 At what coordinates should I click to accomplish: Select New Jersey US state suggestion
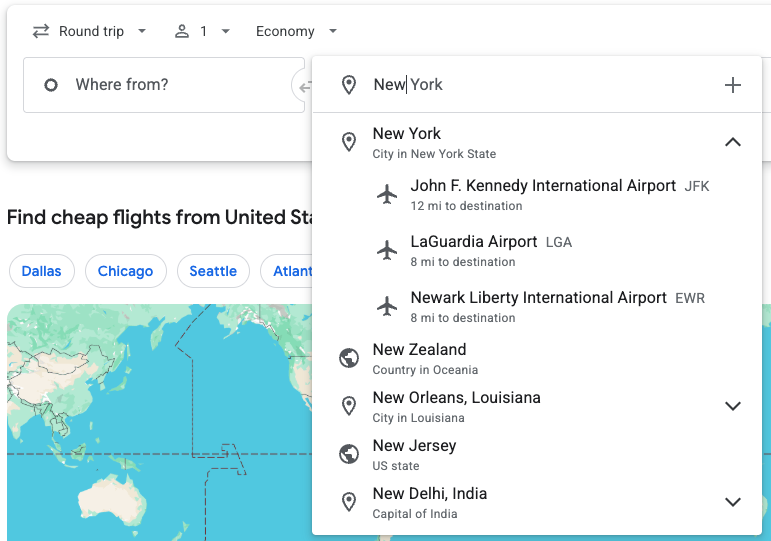[537, 454]
